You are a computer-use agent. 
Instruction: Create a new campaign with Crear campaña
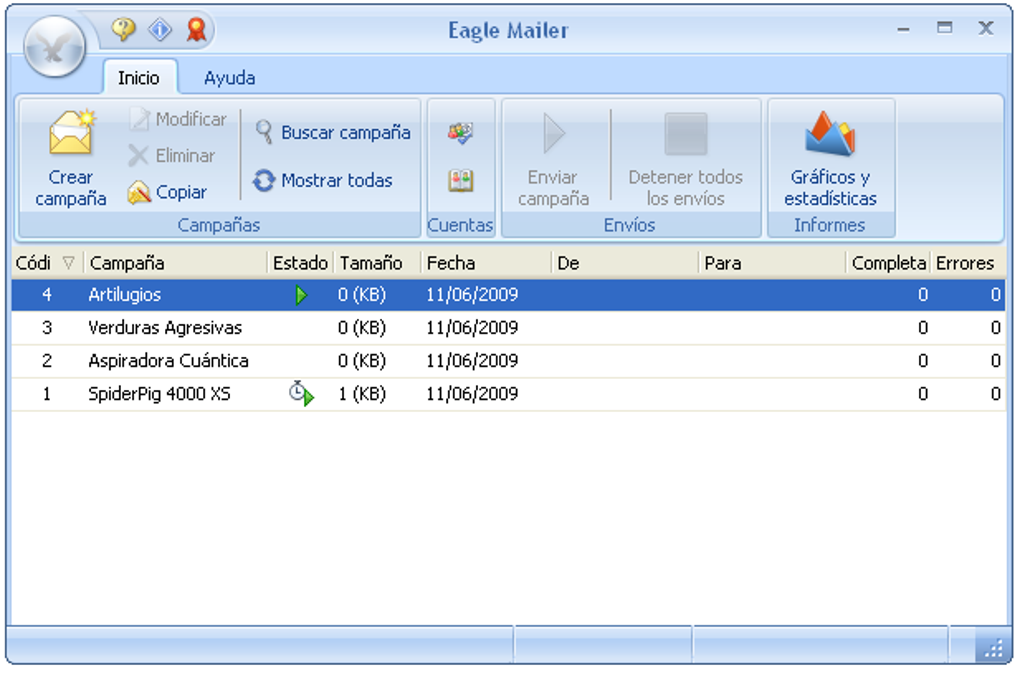click(71, 159)
